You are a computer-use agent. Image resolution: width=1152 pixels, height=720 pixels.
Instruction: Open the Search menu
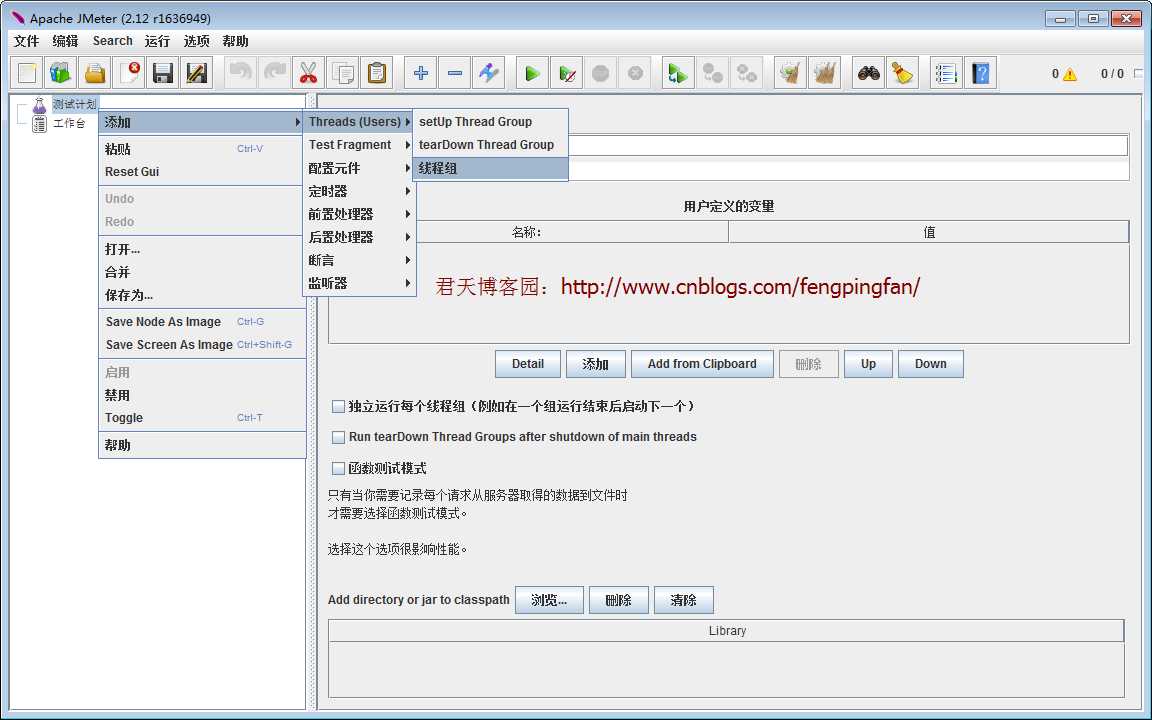[112, 41]
